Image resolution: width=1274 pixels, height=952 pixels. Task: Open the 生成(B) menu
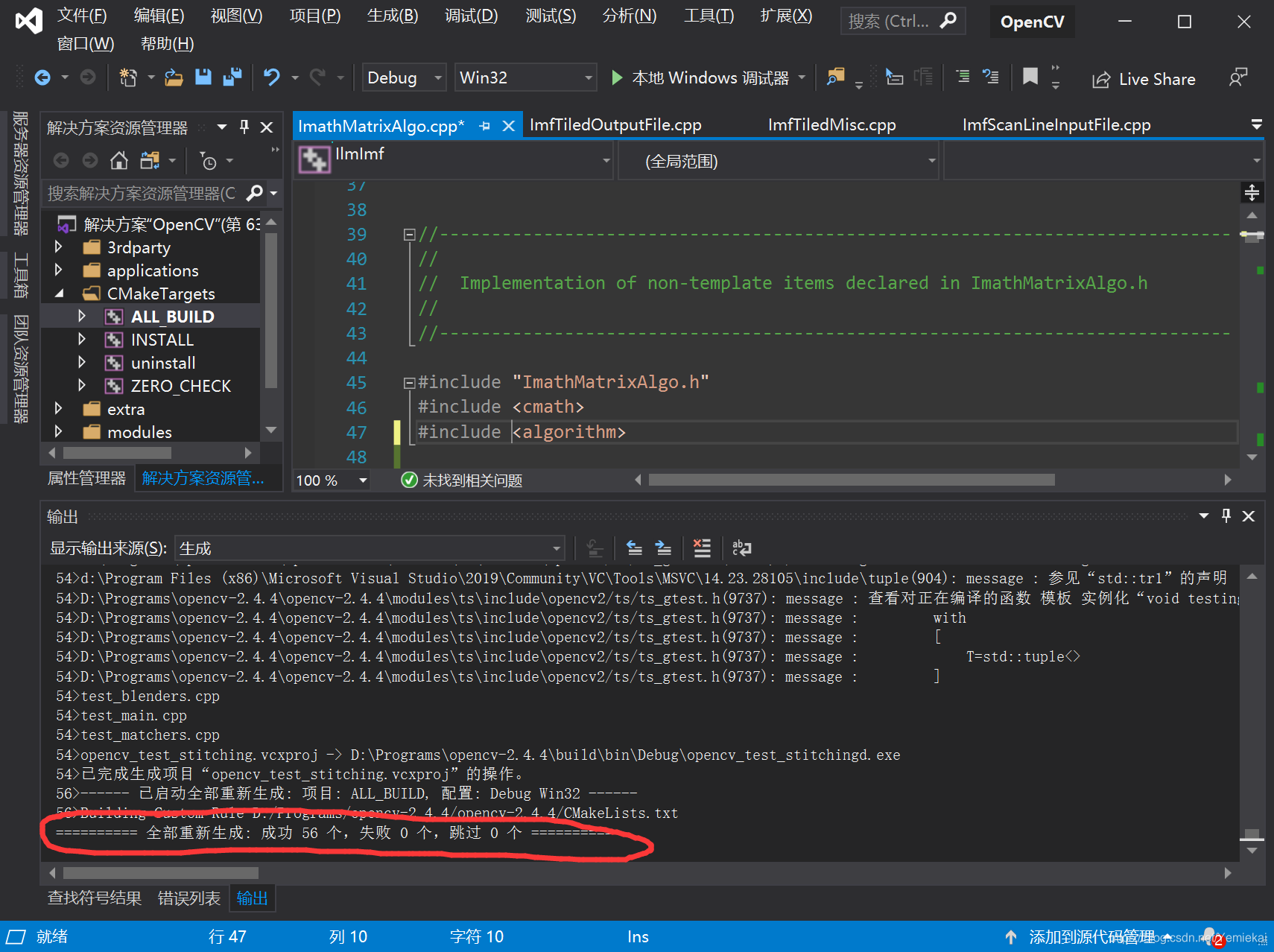393,16
